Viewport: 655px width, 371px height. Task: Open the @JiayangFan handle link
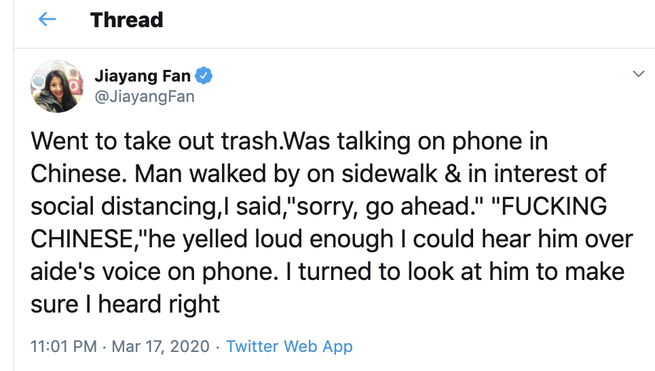pos(145,97)
